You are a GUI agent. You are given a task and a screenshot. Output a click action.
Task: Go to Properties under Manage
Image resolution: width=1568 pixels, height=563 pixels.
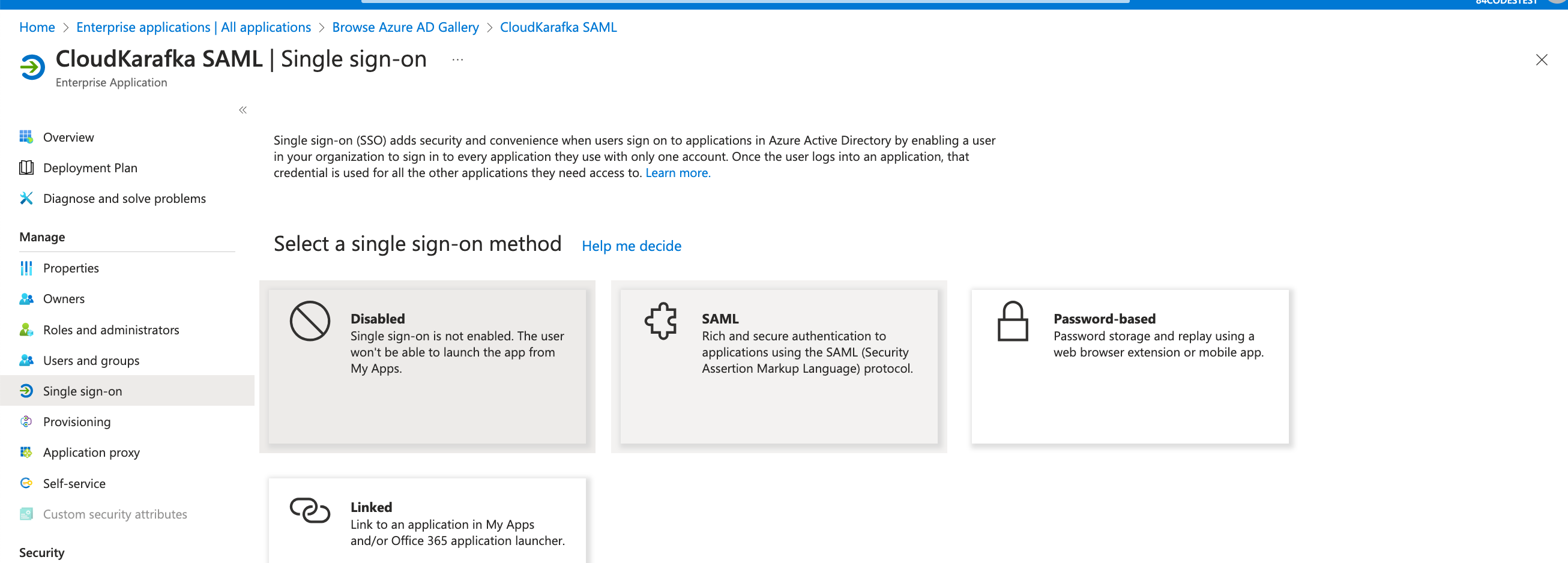127,268
